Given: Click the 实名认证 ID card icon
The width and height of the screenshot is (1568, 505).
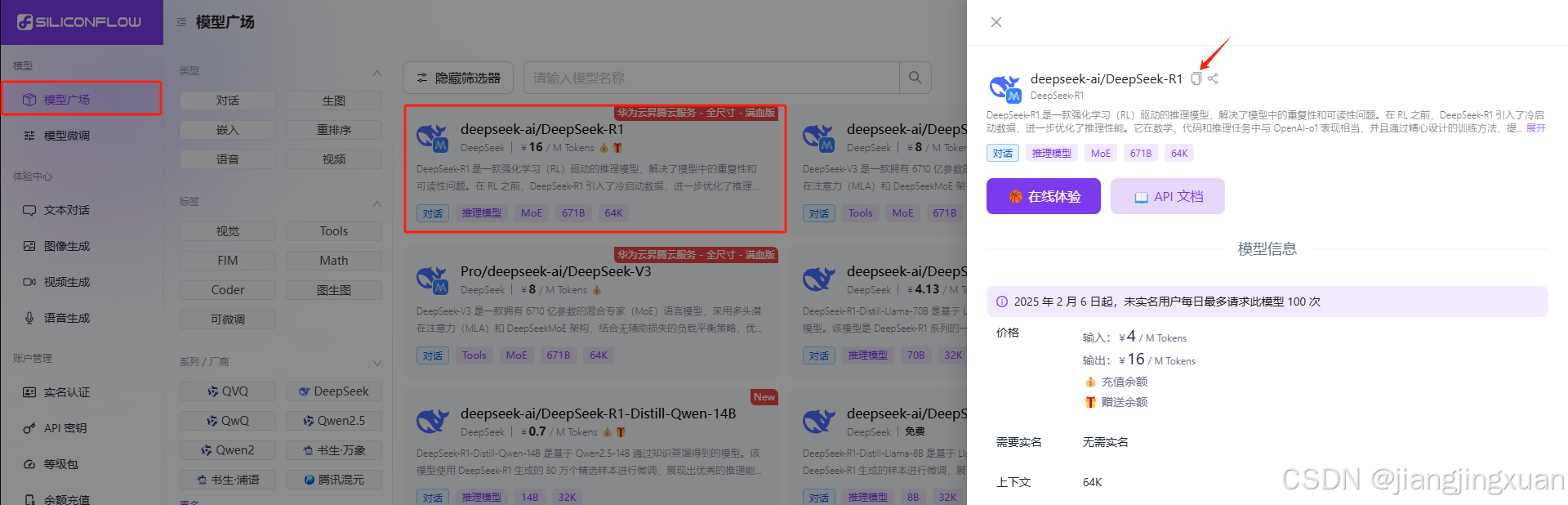Looking at the screenshot, I should [x=29, y=392].
